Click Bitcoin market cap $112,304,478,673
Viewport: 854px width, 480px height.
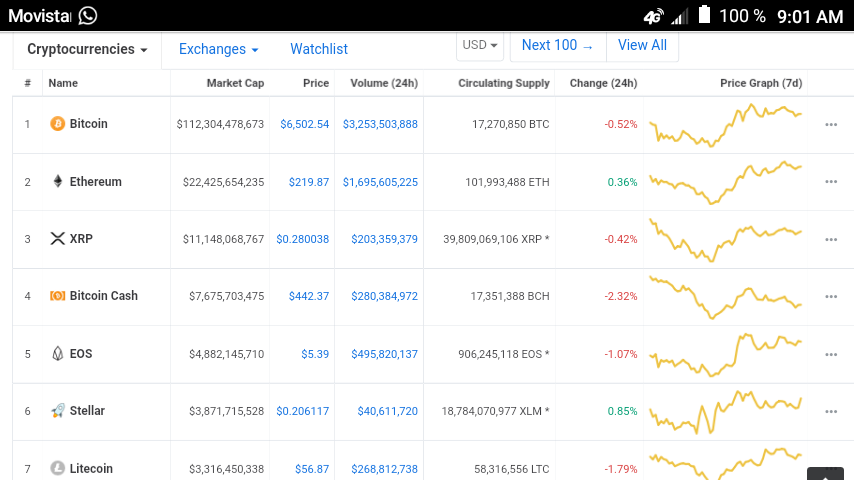click(x=220, y=124)
